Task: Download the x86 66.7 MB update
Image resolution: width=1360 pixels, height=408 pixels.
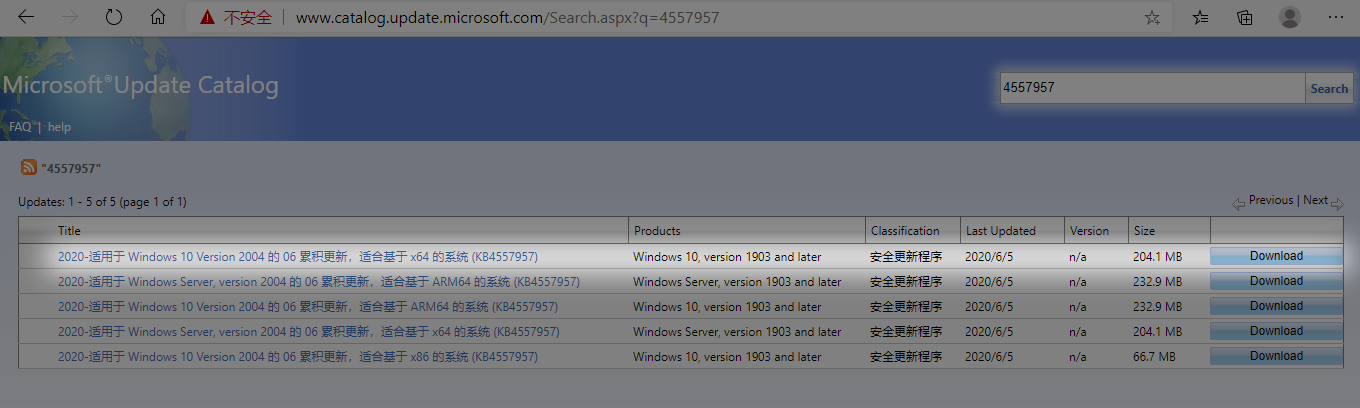Action: pyautogui.click(x=1276, y=356)
